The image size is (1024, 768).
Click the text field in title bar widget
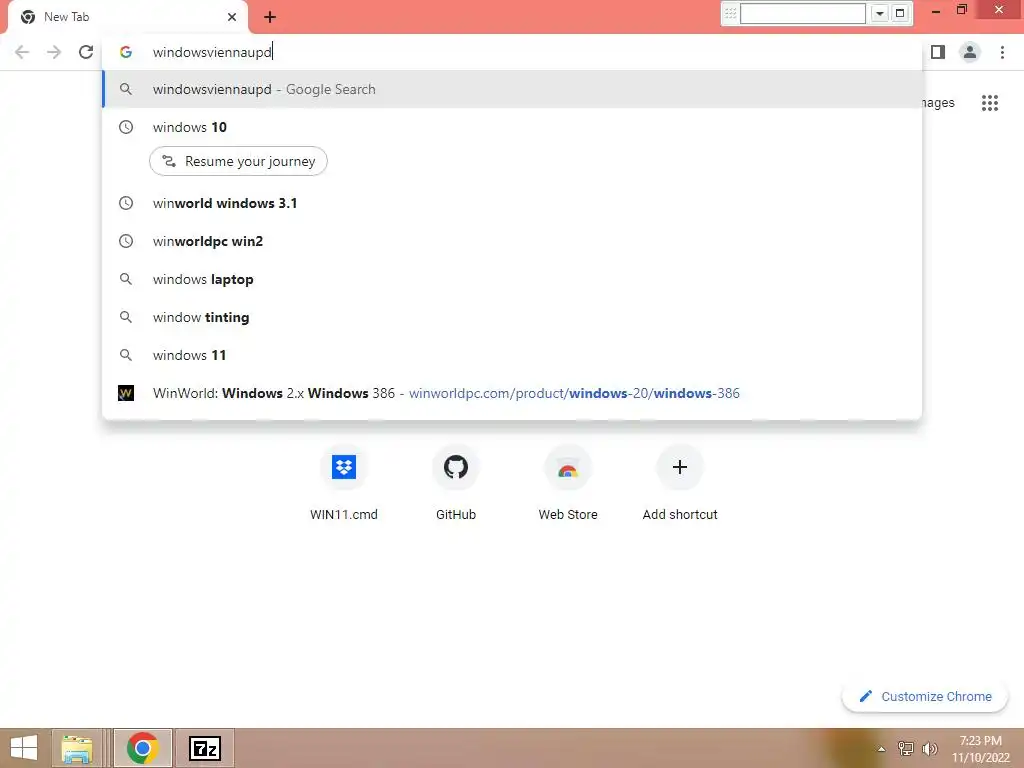(803, 13)
